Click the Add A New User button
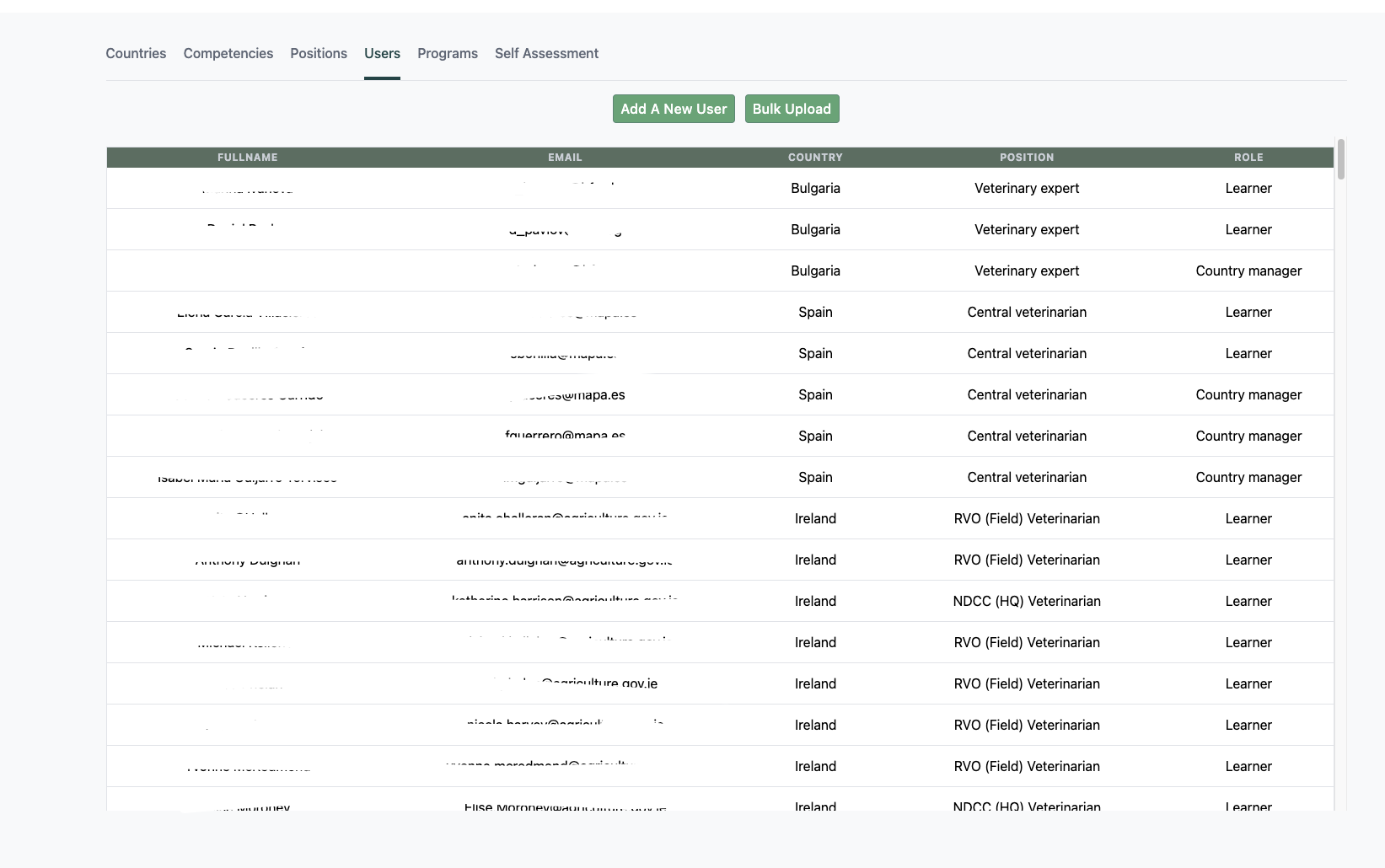The width and height of the screenshot is (1385, 868). [x=674, y=109]
